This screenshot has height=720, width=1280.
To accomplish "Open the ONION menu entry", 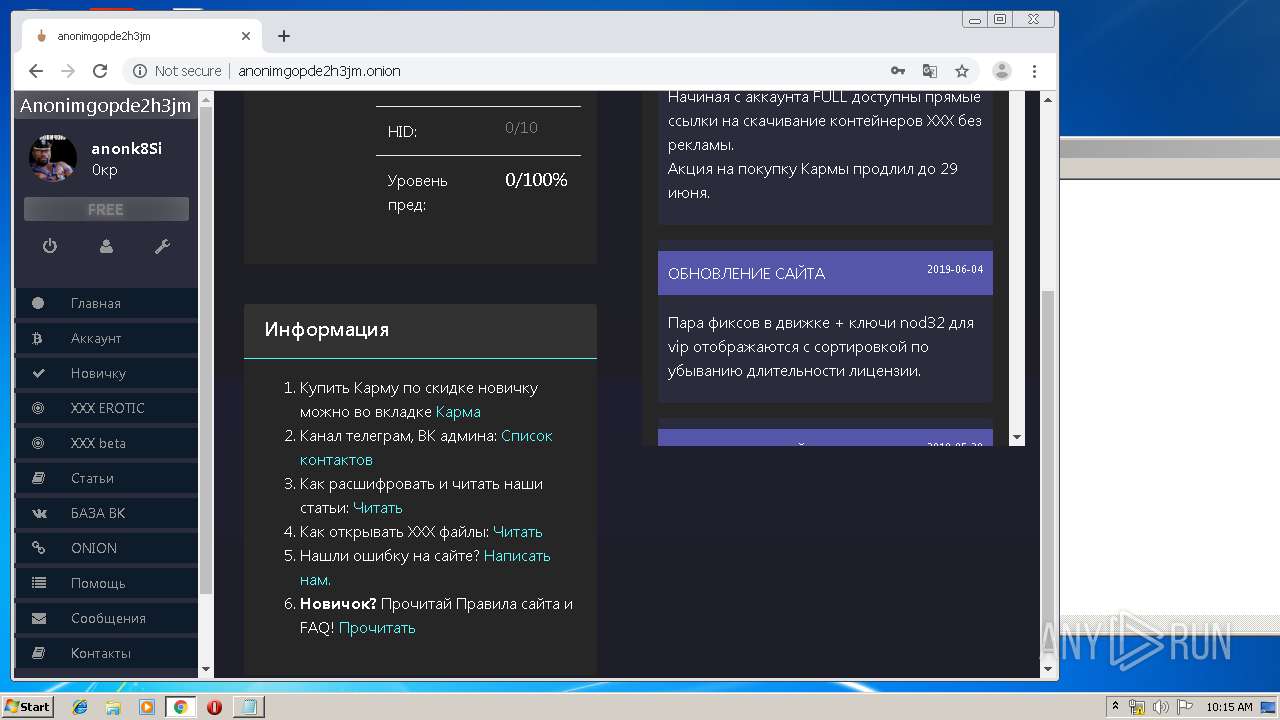I will click(x=106, y=548).
